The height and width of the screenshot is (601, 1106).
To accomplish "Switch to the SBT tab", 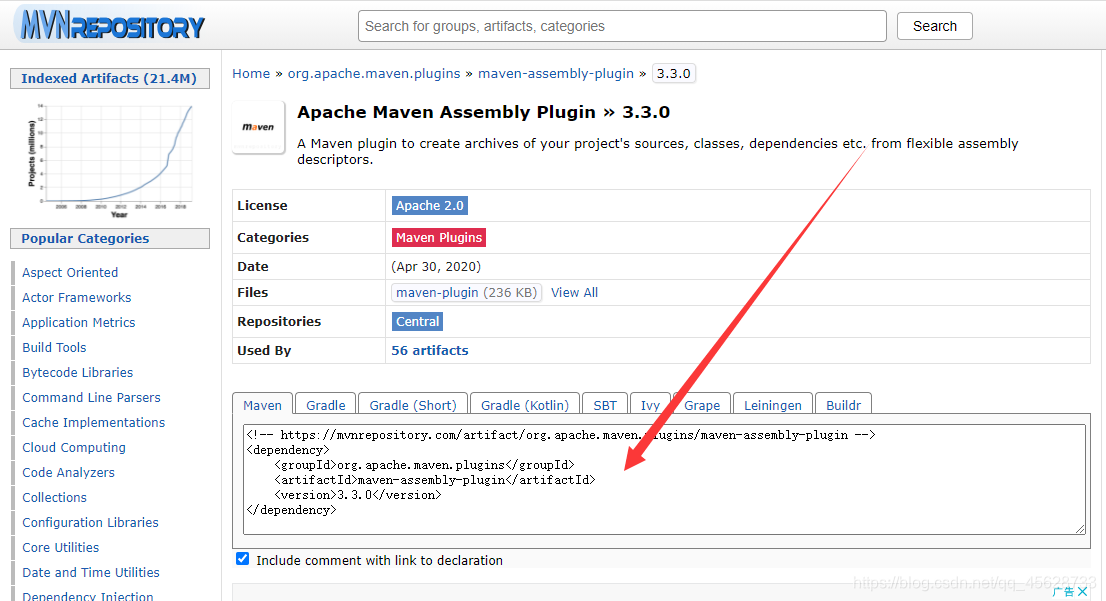I will 604,405.
